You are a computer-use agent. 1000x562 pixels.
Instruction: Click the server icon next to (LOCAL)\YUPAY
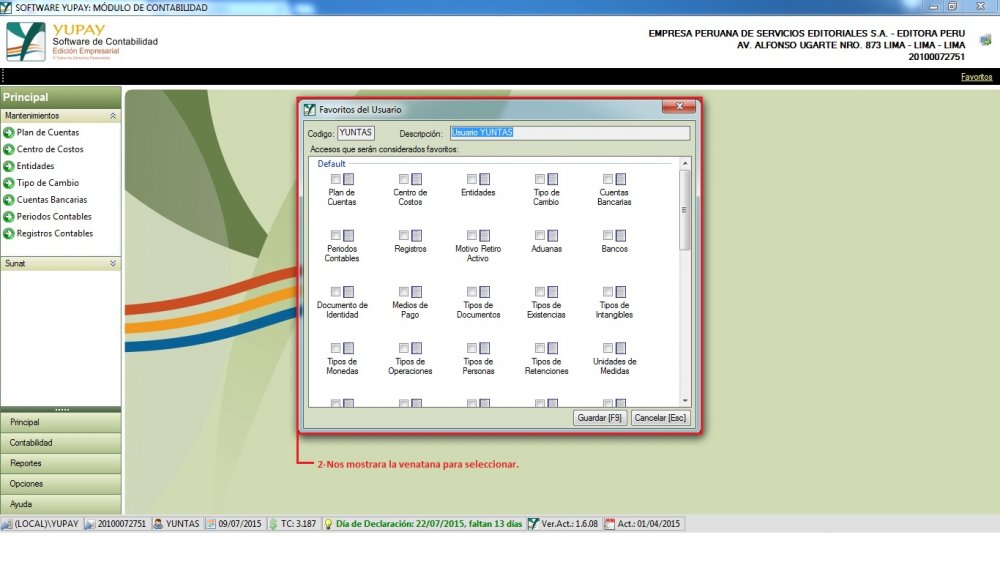point(6,524)
